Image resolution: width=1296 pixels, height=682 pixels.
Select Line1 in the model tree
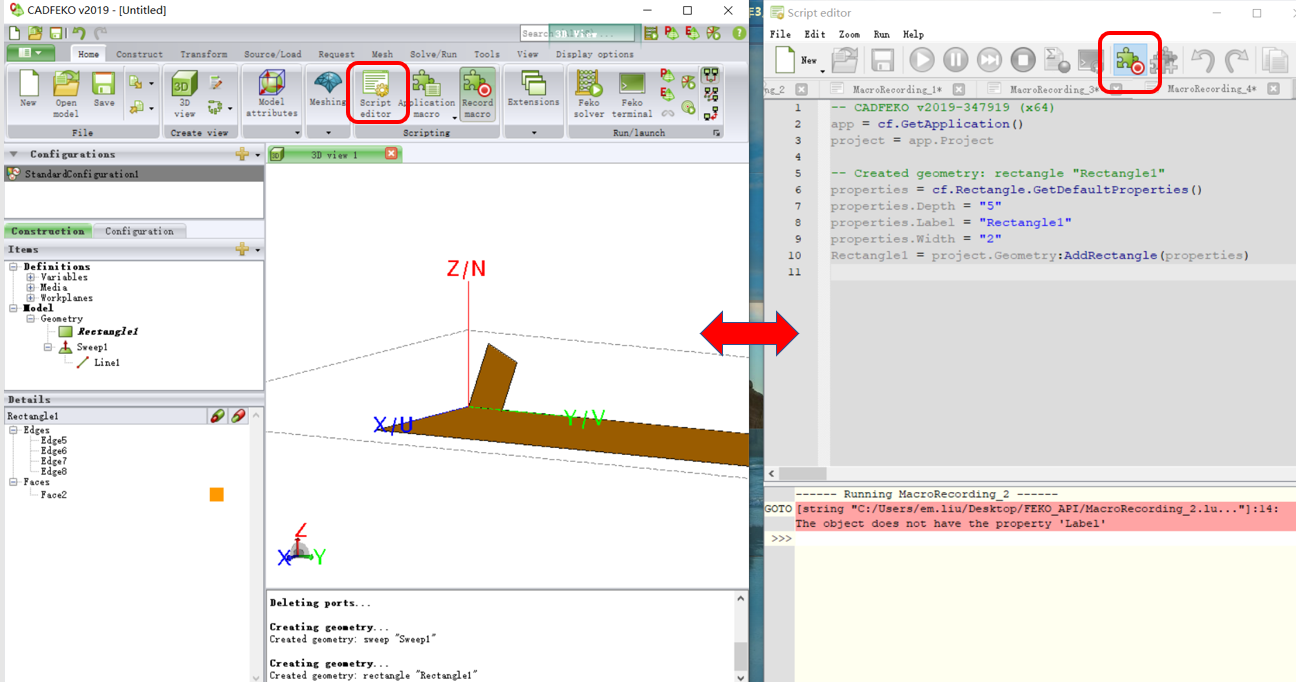tap(107, 363)
